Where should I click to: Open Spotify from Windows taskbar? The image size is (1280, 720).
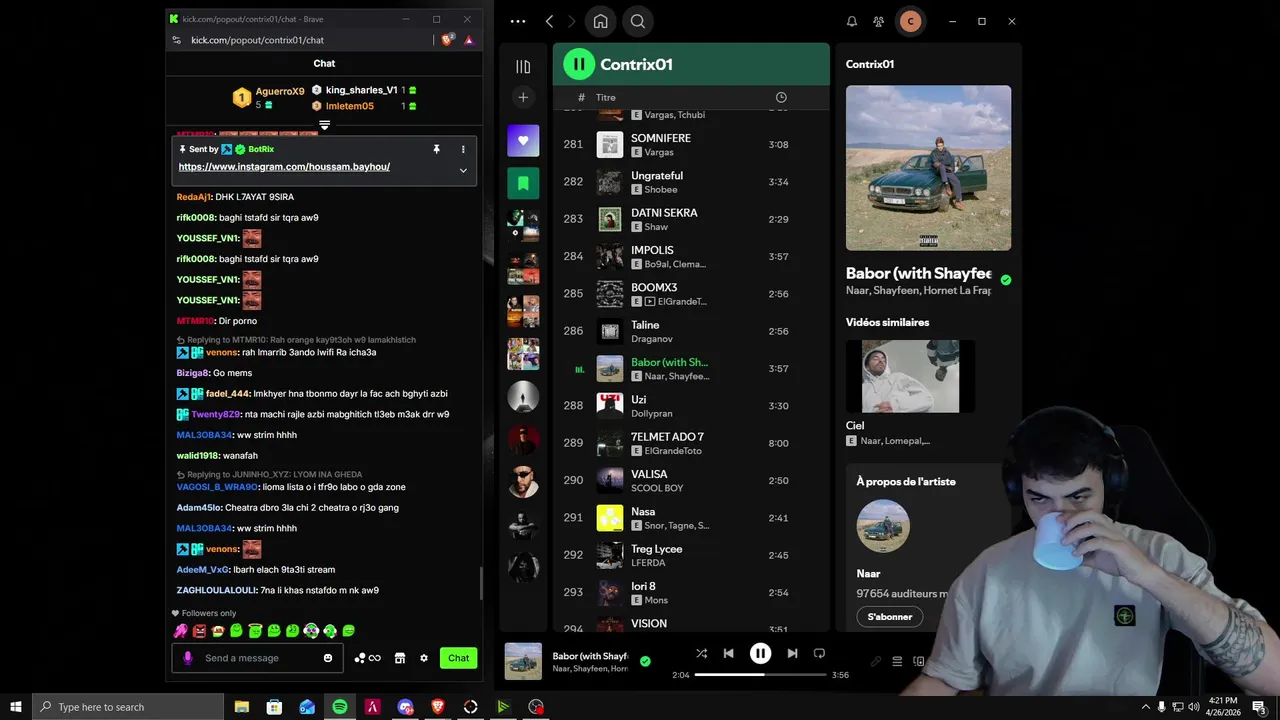(340, 707)
